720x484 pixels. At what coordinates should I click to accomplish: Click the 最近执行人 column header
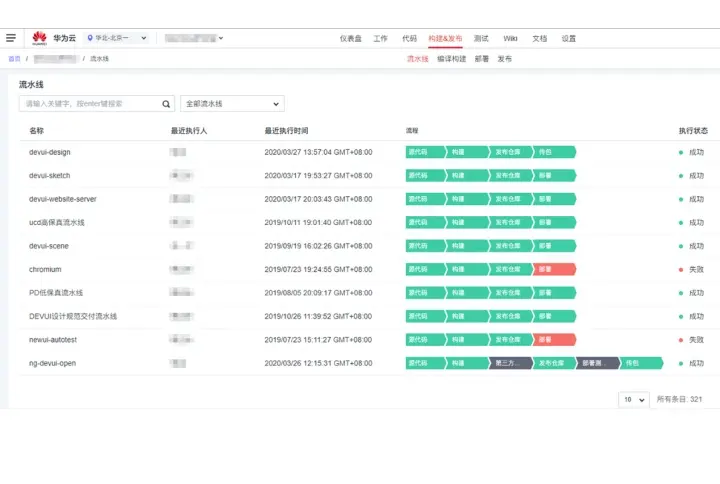click(189, 131)
